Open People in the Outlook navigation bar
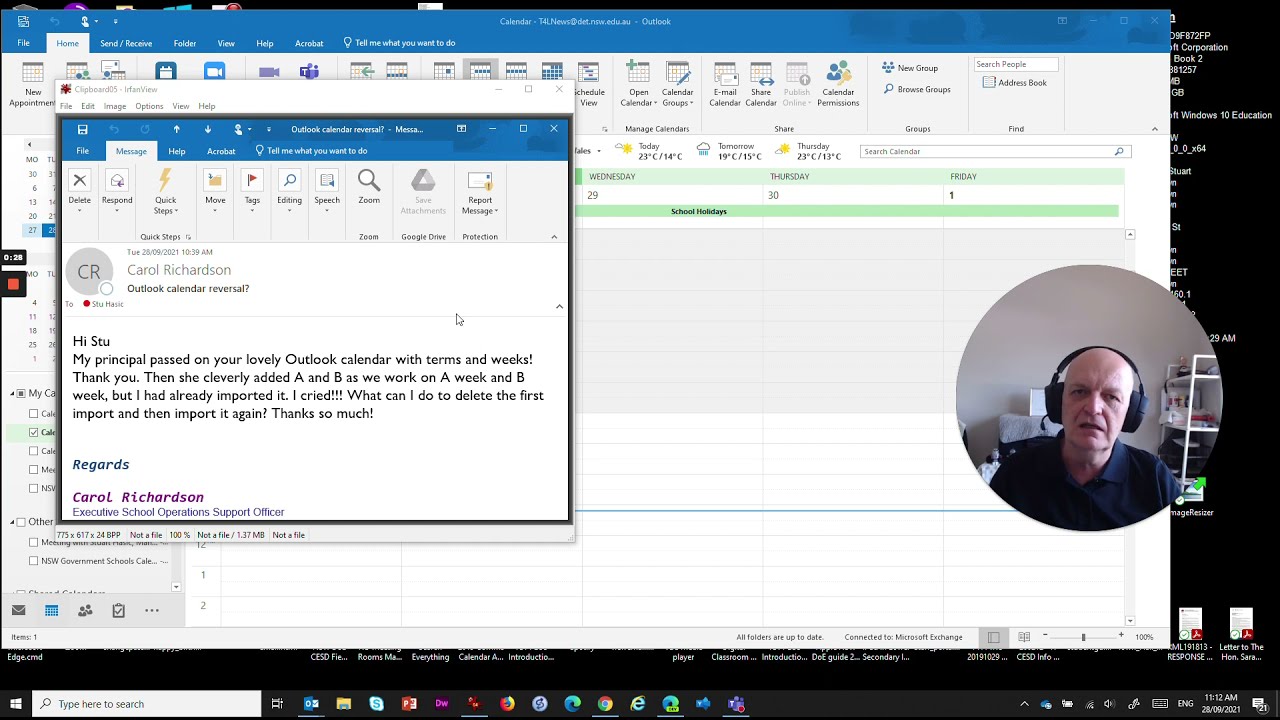The width and height of the screenshot is (1280, 720). coord(85,610)
